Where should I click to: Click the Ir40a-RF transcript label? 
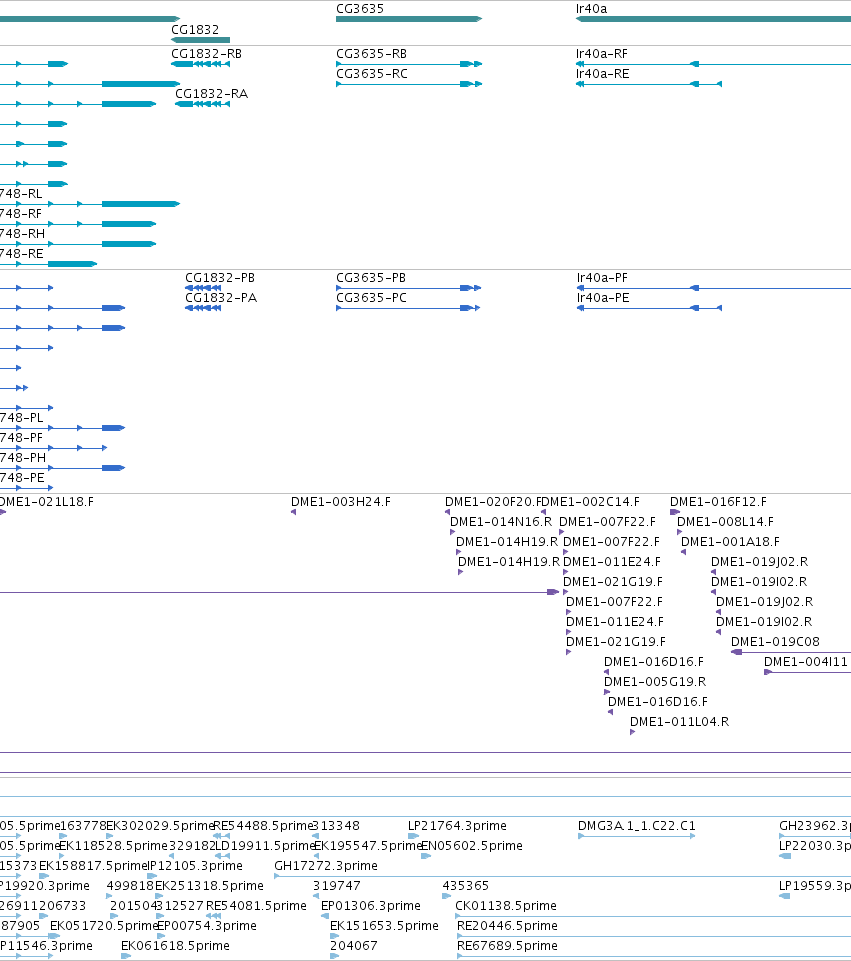click(x=602, y=54)
